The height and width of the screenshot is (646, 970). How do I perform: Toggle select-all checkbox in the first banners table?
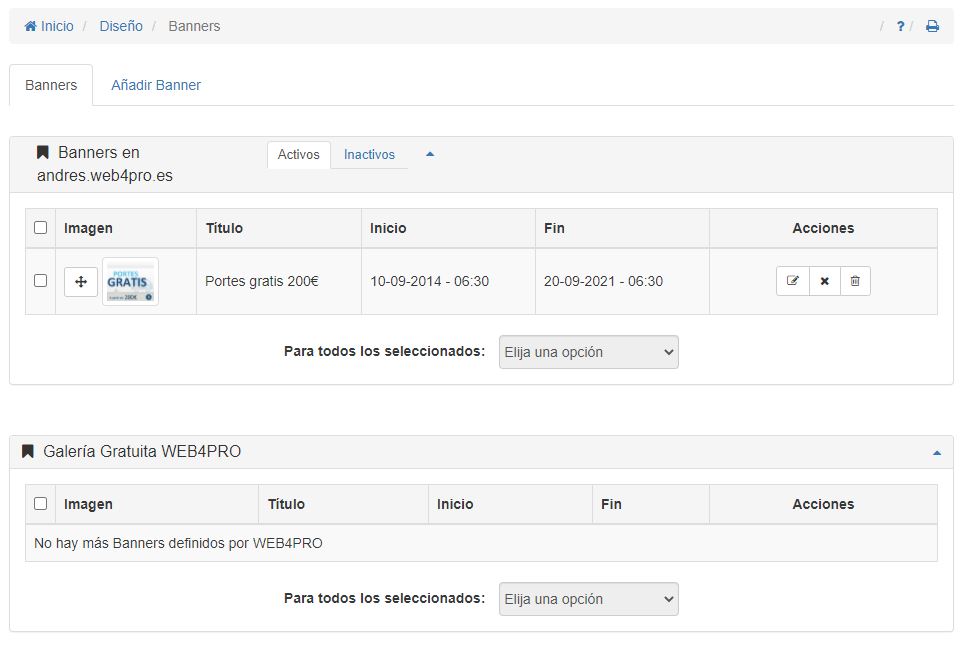[41, 228]
